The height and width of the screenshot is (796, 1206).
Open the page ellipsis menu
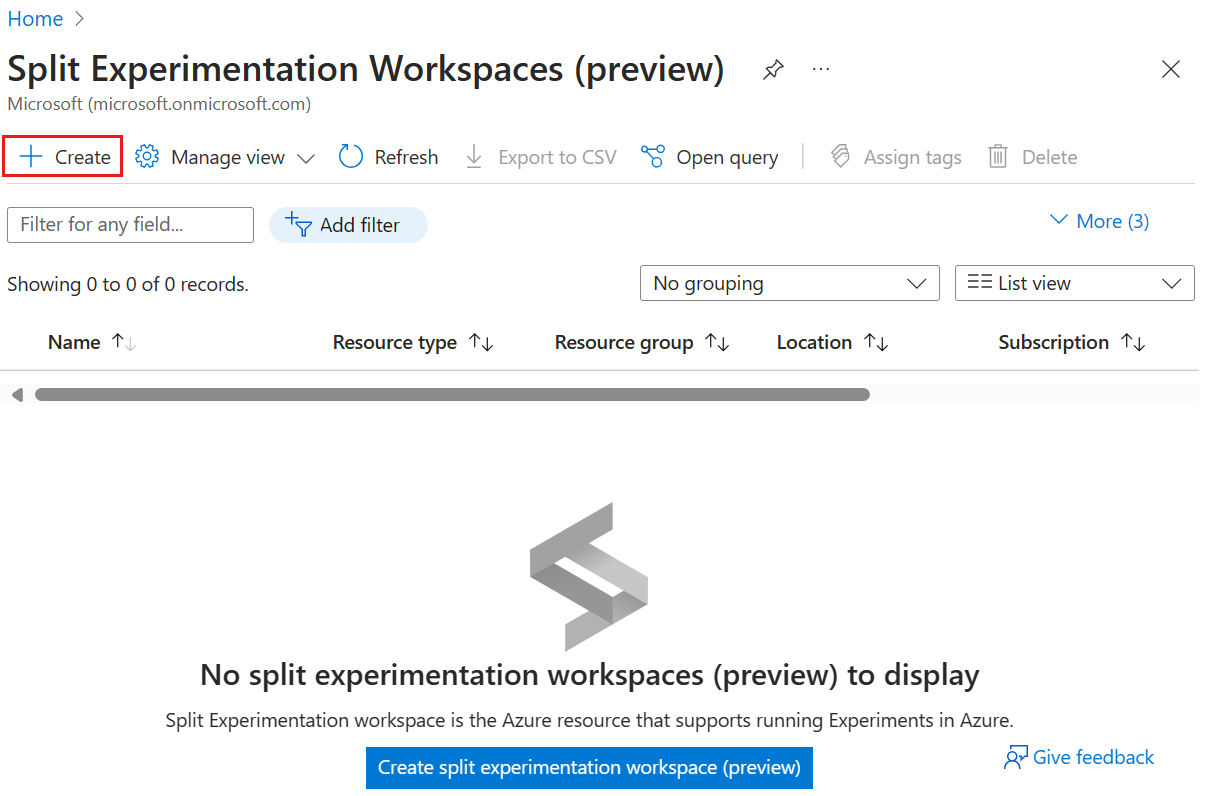[821, 69]
